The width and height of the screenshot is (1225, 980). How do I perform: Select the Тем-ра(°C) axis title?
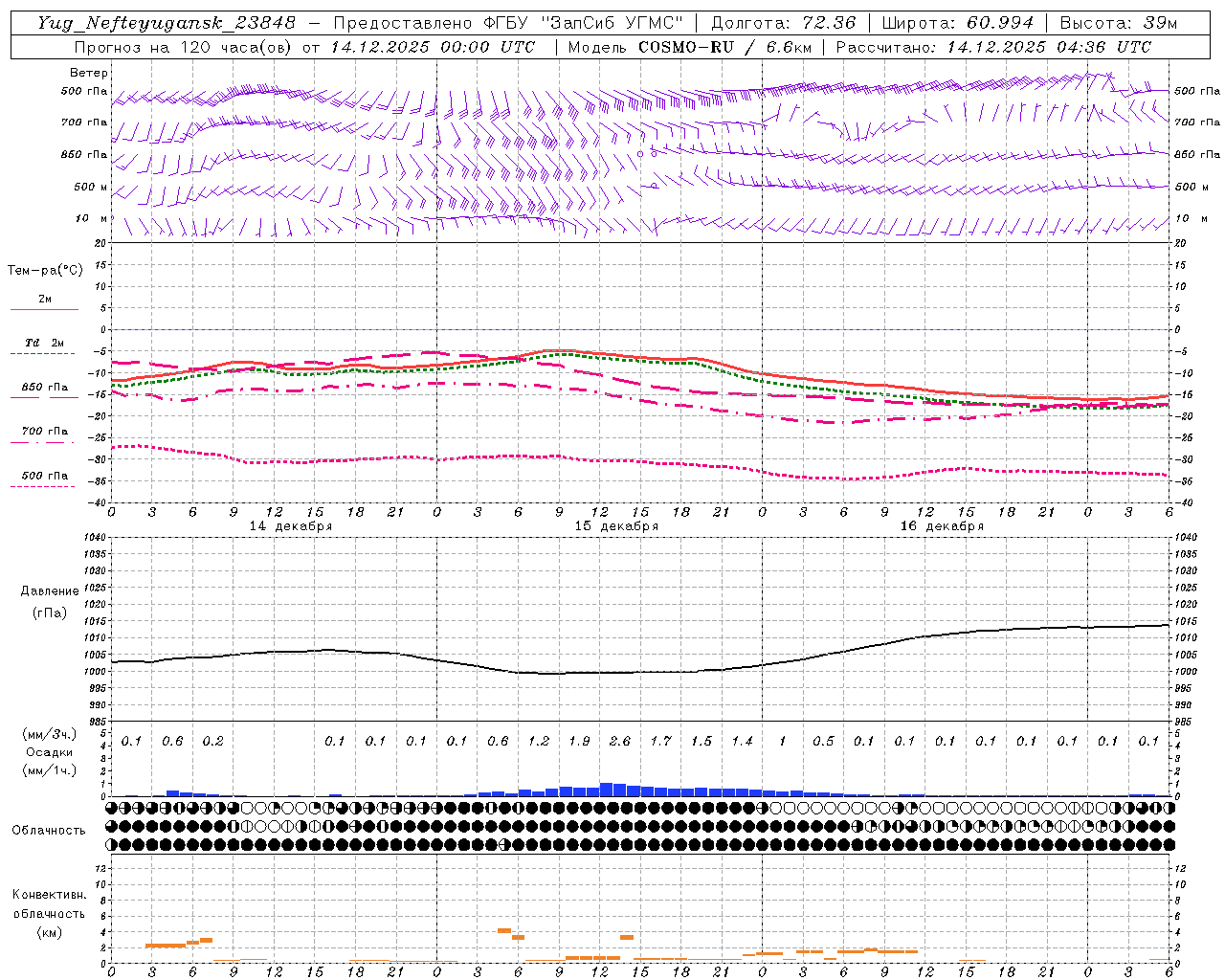pyautogui.click(x=45, y=271)
